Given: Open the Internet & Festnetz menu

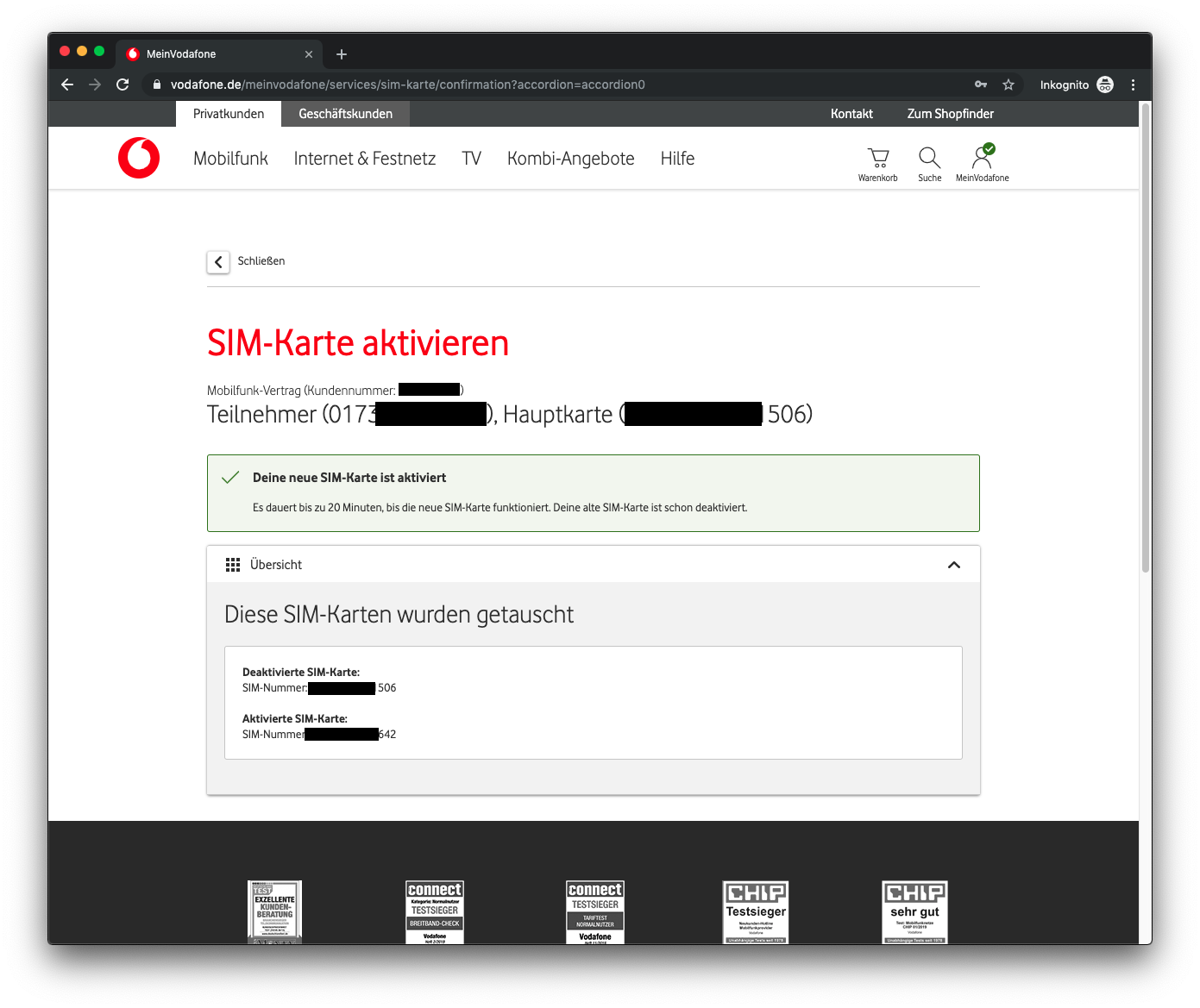Looking at the screenshot, I should 365,159.
